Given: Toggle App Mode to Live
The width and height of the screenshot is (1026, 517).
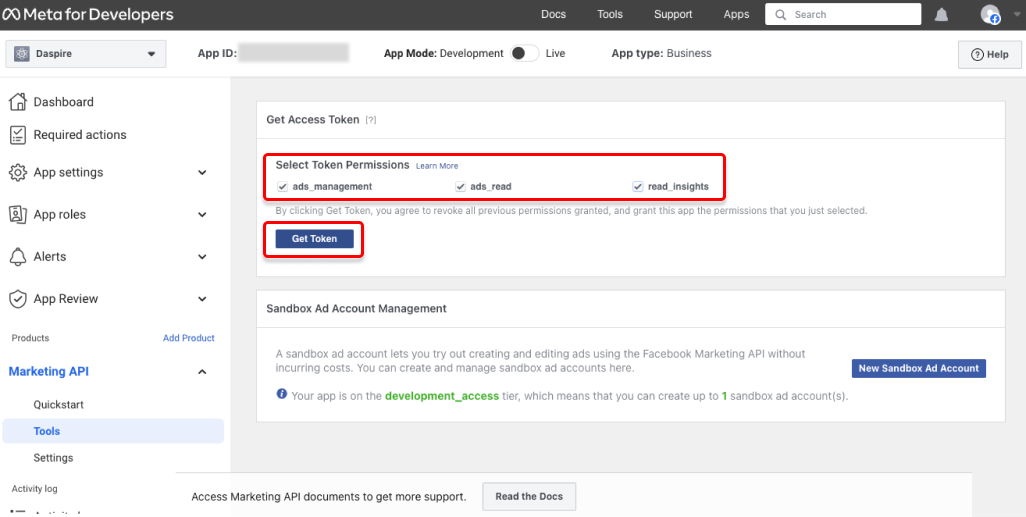Looking at the screenshot, I should (x=525, y=54).
